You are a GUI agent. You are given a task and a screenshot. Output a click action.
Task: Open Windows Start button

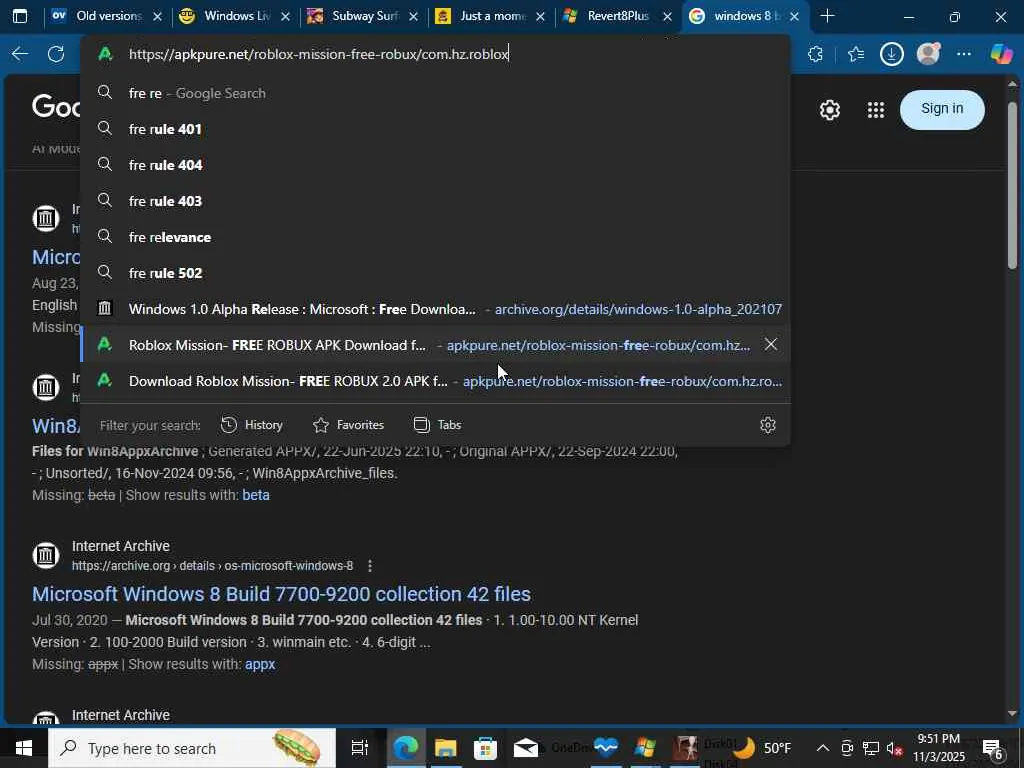24,748
